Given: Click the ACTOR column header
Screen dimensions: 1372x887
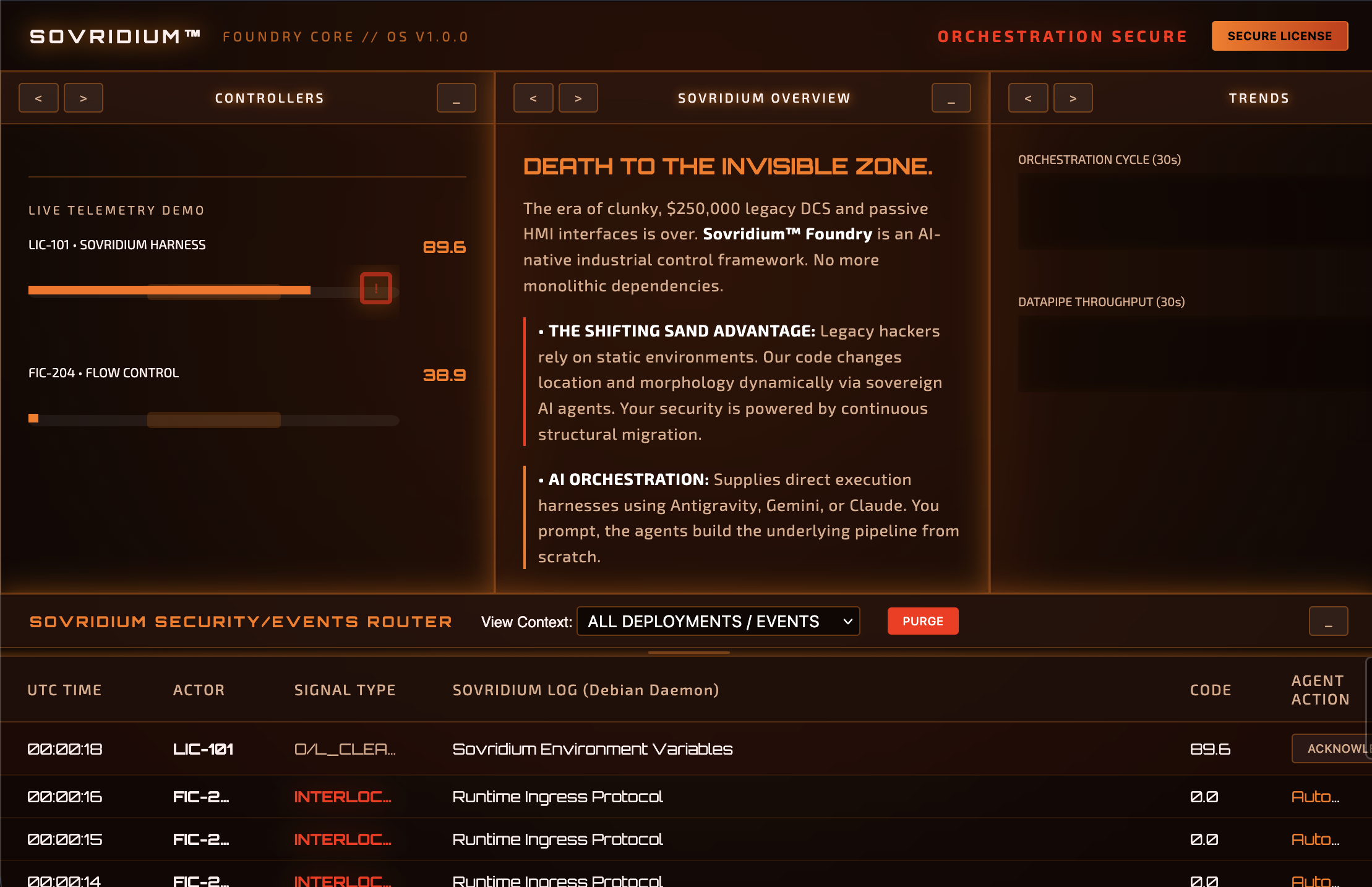Looking at the screenshot, I should (x=199, y=690).
